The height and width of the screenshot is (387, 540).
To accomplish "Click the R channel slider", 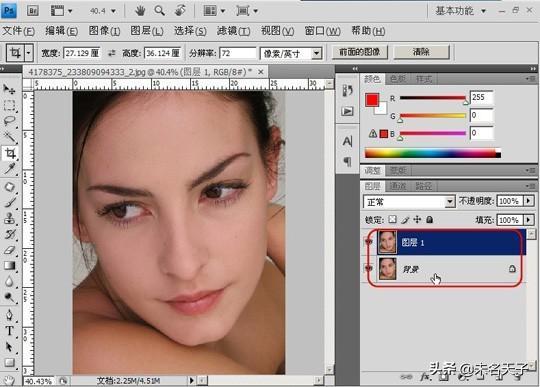I will tap(433, 98).
